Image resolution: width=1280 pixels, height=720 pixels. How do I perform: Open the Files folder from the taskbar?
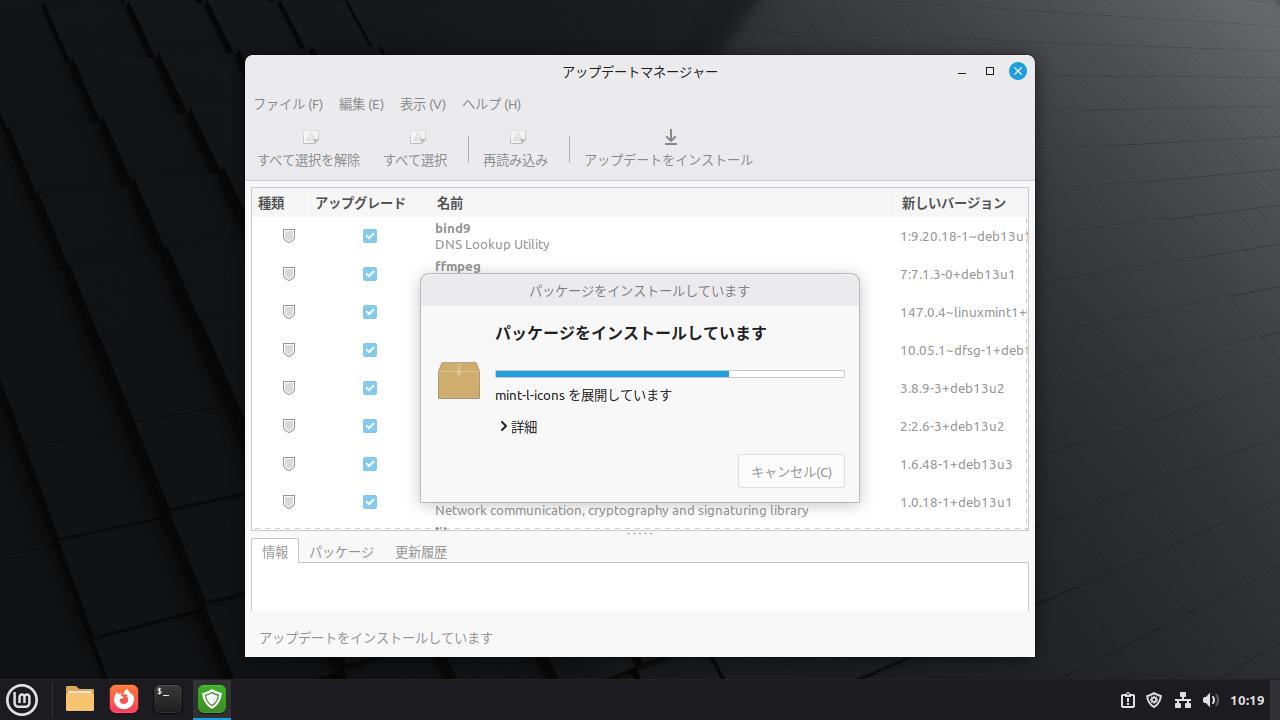pyautogui.click(x=80, y=699)
